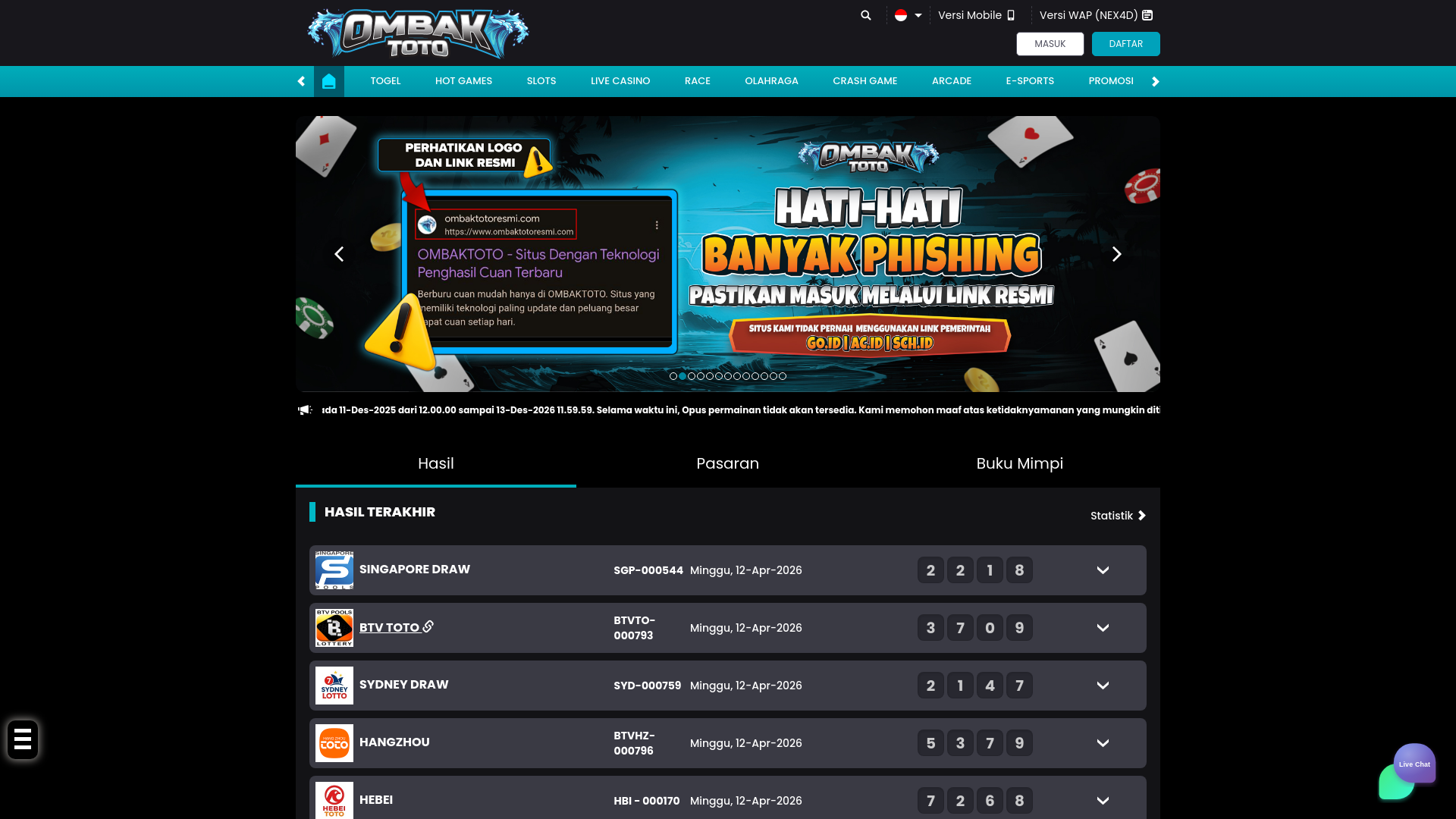Image resolution: width=1456 pixels, height=819 pixels.
Task: Open the SLOTS menu
Action: point(541,81)
